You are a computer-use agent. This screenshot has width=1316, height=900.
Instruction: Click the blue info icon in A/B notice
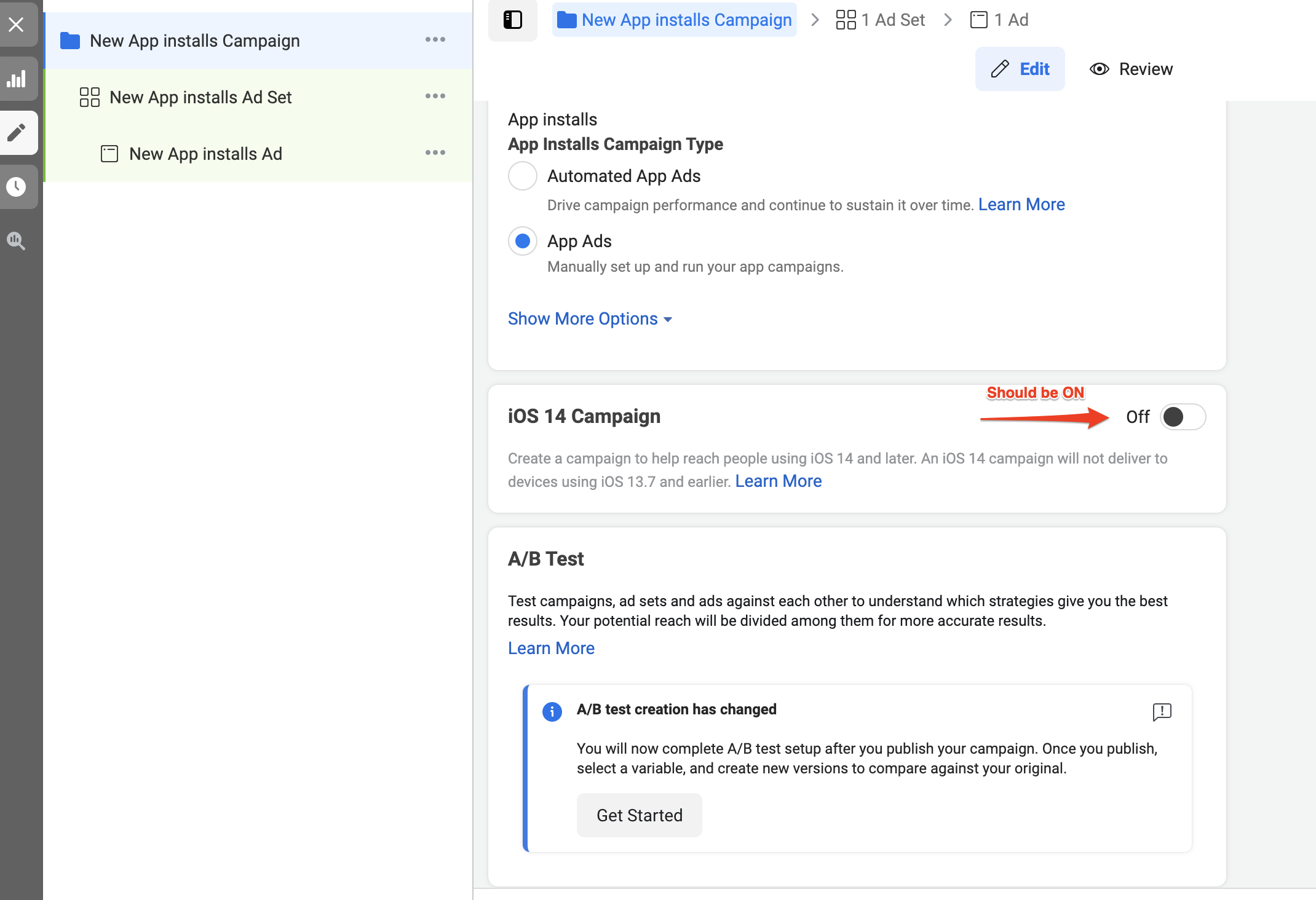tap(552, 711)
